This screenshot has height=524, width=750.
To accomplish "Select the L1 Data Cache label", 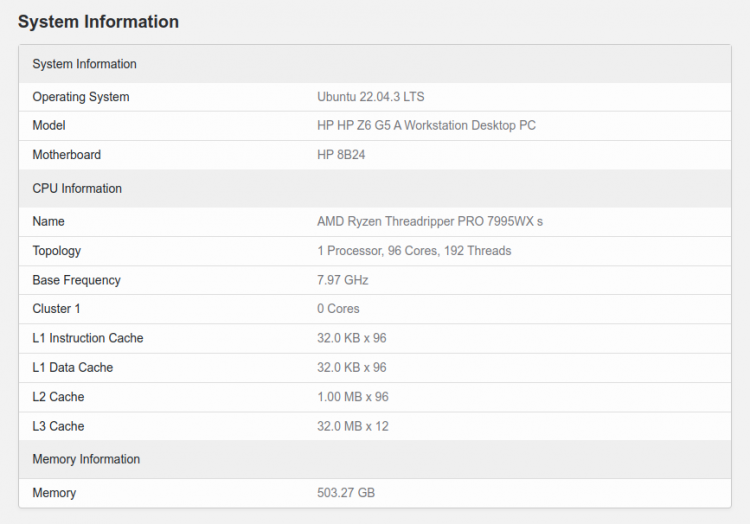I will coord(73,368).
